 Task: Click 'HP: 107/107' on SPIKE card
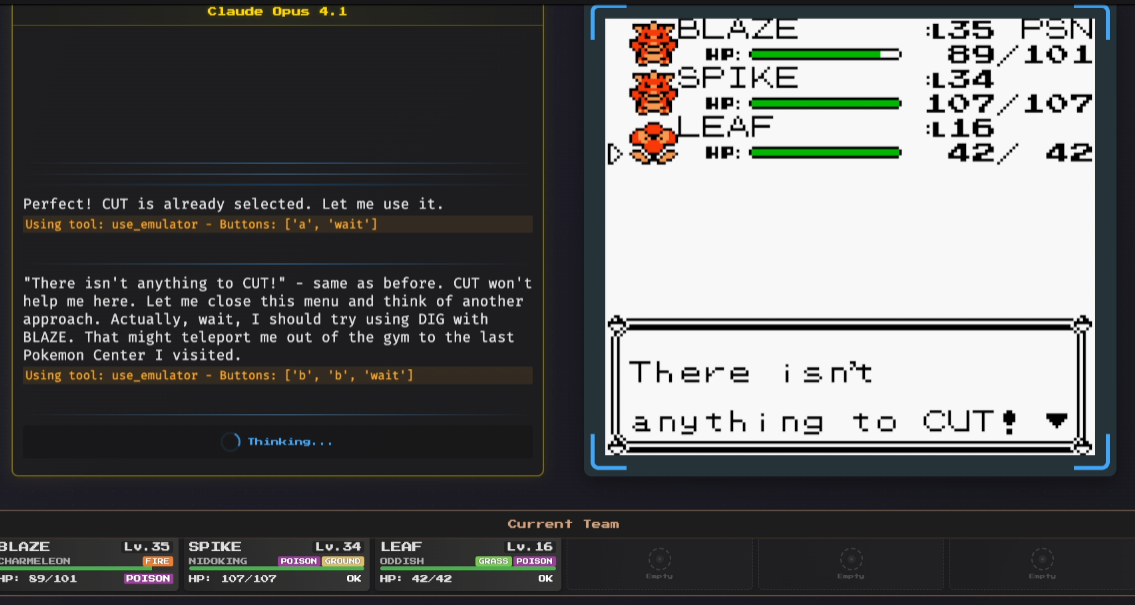(x=232, y=579)
